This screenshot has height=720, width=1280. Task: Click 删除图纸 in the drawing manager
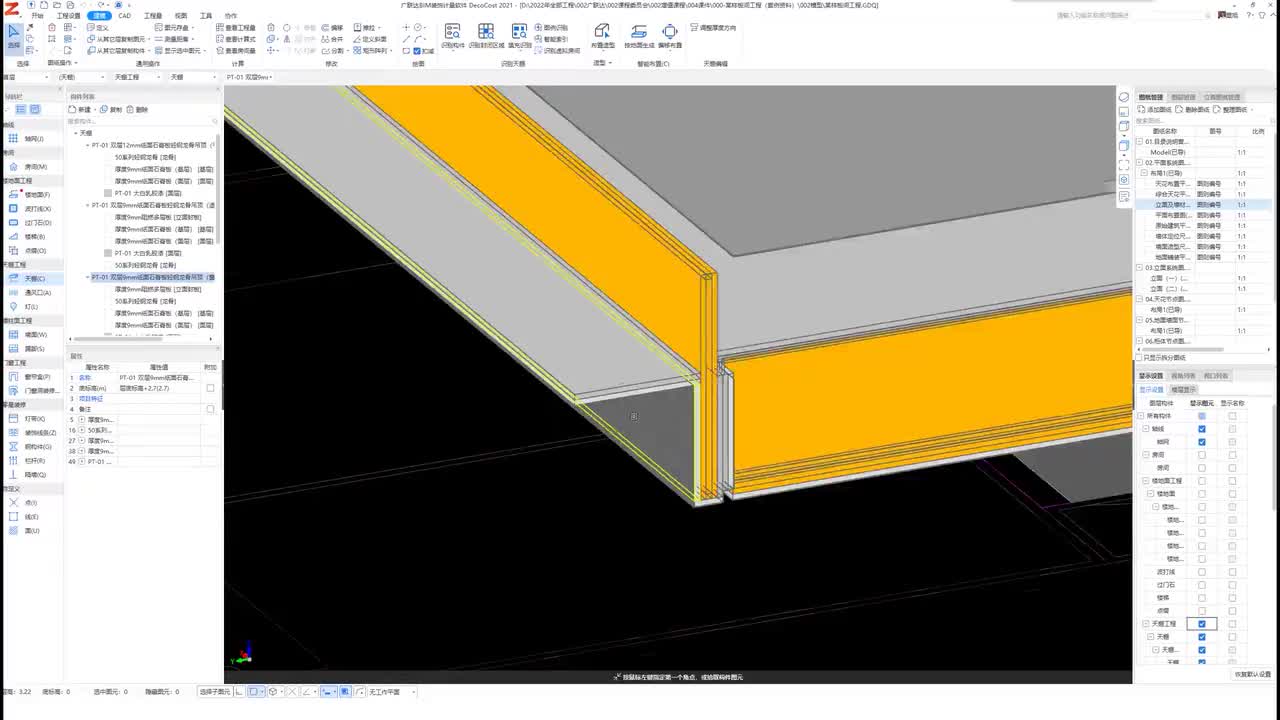coord(1193,109)
